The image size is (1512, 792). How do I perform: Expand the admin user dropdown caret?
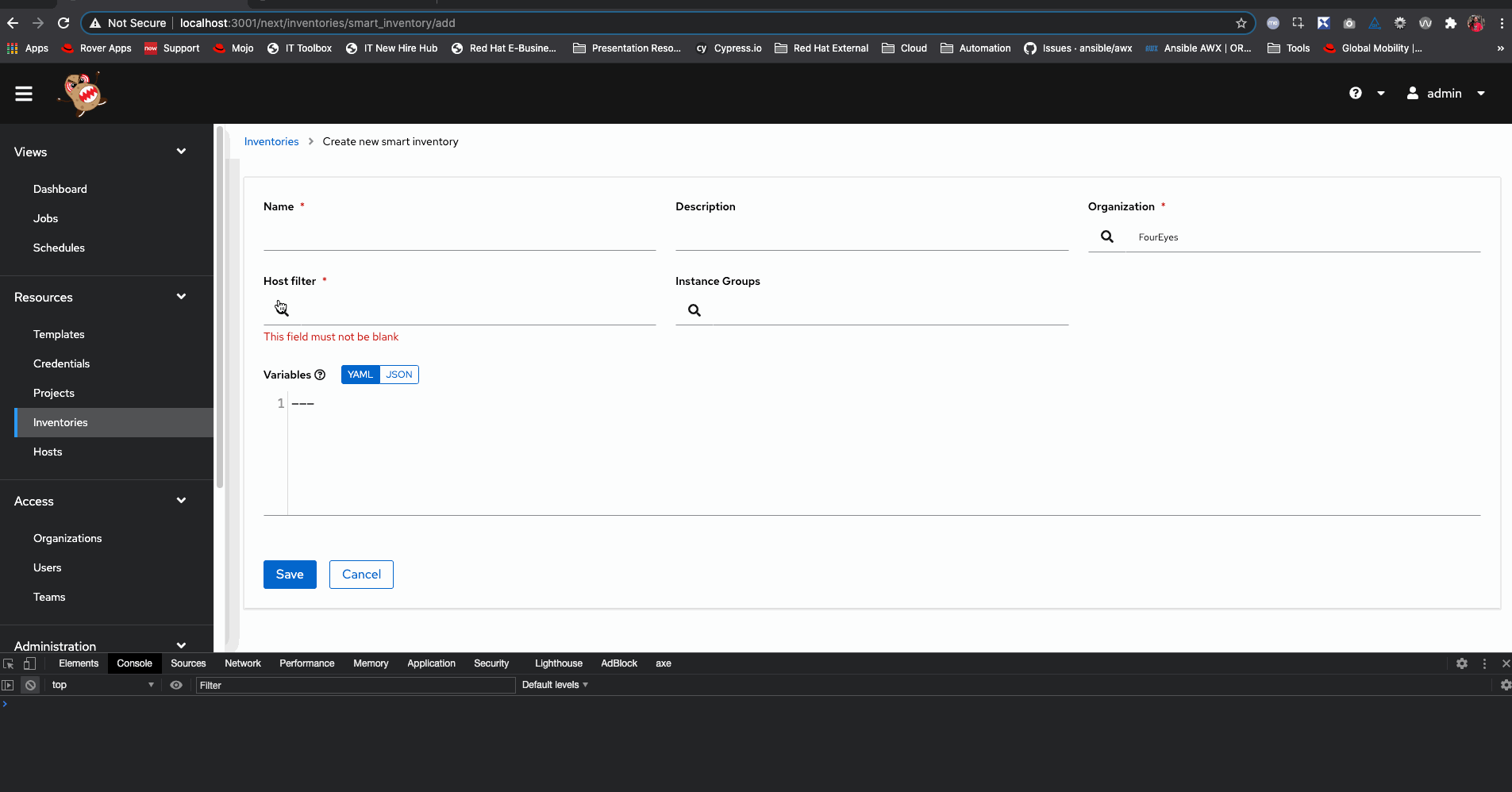(1481, 94)
